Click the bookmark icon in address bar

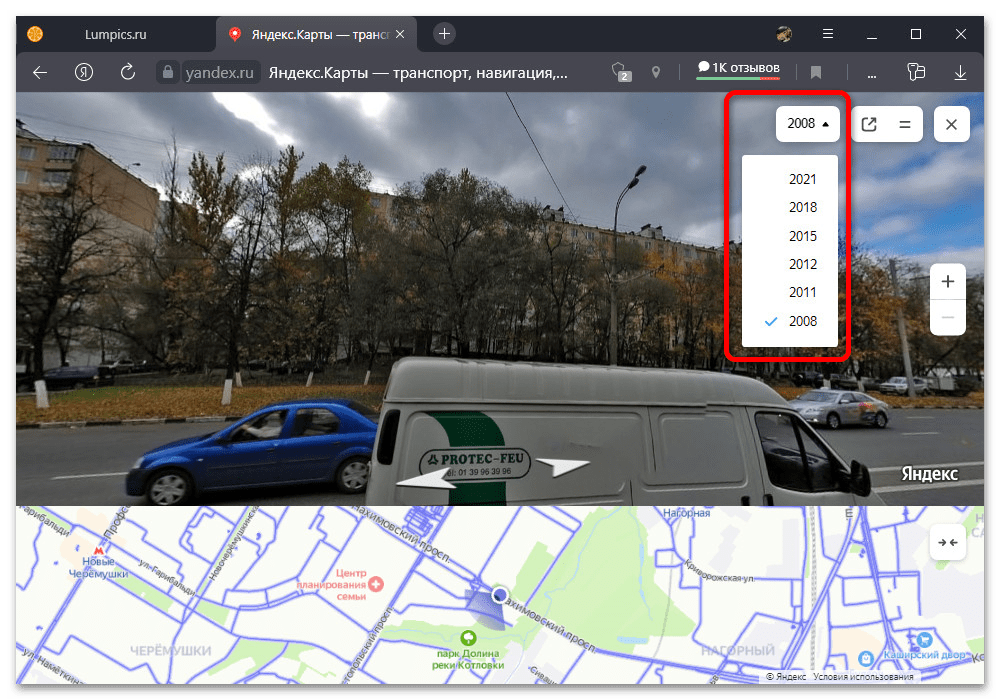click(x=816, y=72)
